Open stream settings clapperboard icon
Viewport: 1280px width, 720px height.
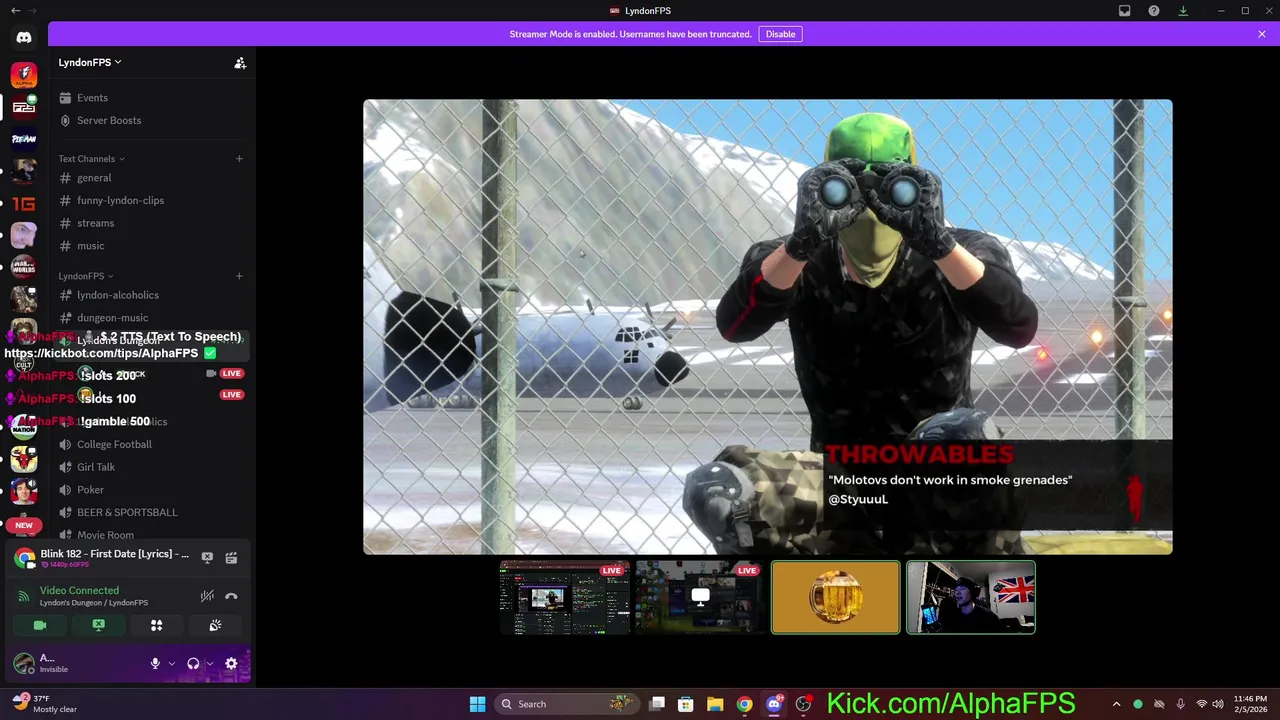tap(231, 558)
